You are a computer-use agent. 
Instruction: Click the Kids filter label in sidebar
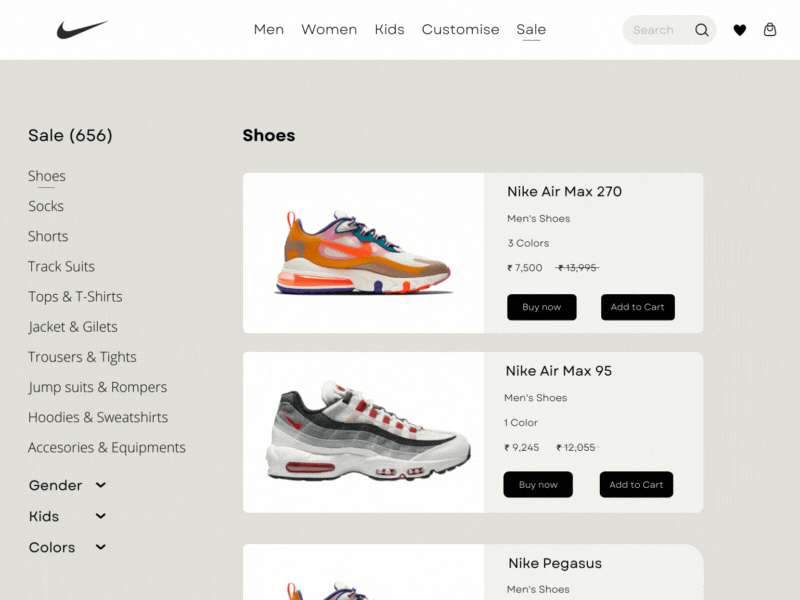(44, 516)
